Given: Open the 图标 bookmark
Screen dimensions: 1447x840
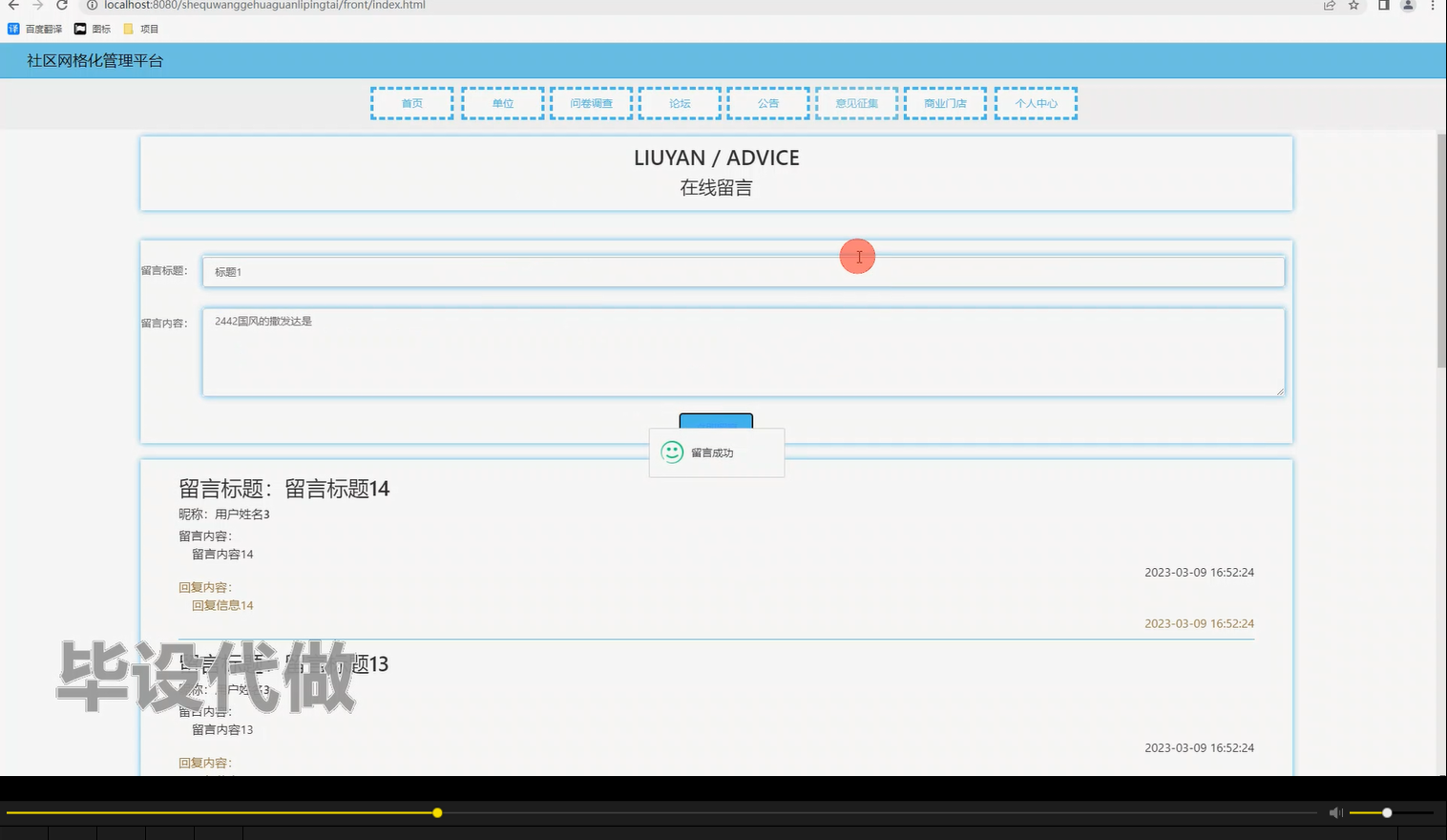Looking at the screenshot, I should [93, 29].
